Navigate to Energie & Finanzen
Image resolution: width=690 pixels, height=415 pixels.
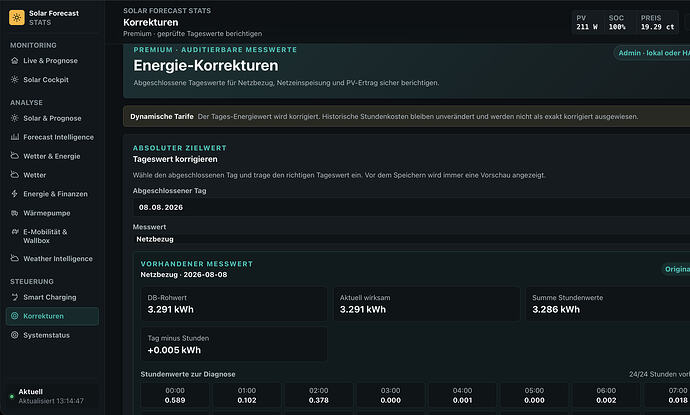(52, 194)
